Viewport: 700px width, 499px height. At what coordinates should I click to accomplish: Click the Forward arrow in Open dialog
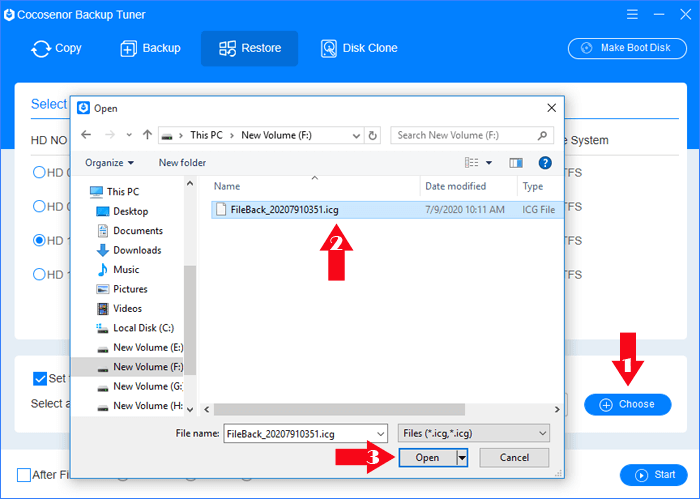110,135
